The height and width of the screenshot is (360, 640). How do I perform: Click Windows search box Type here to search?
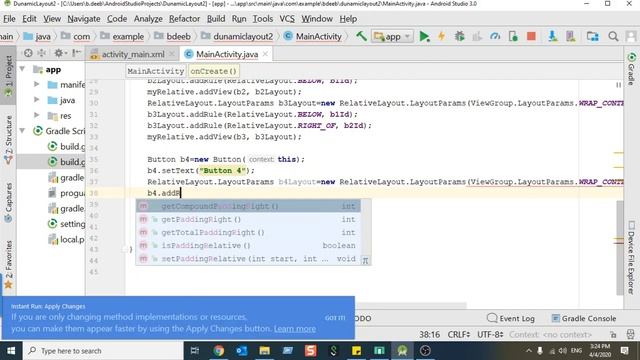[103, 351]
